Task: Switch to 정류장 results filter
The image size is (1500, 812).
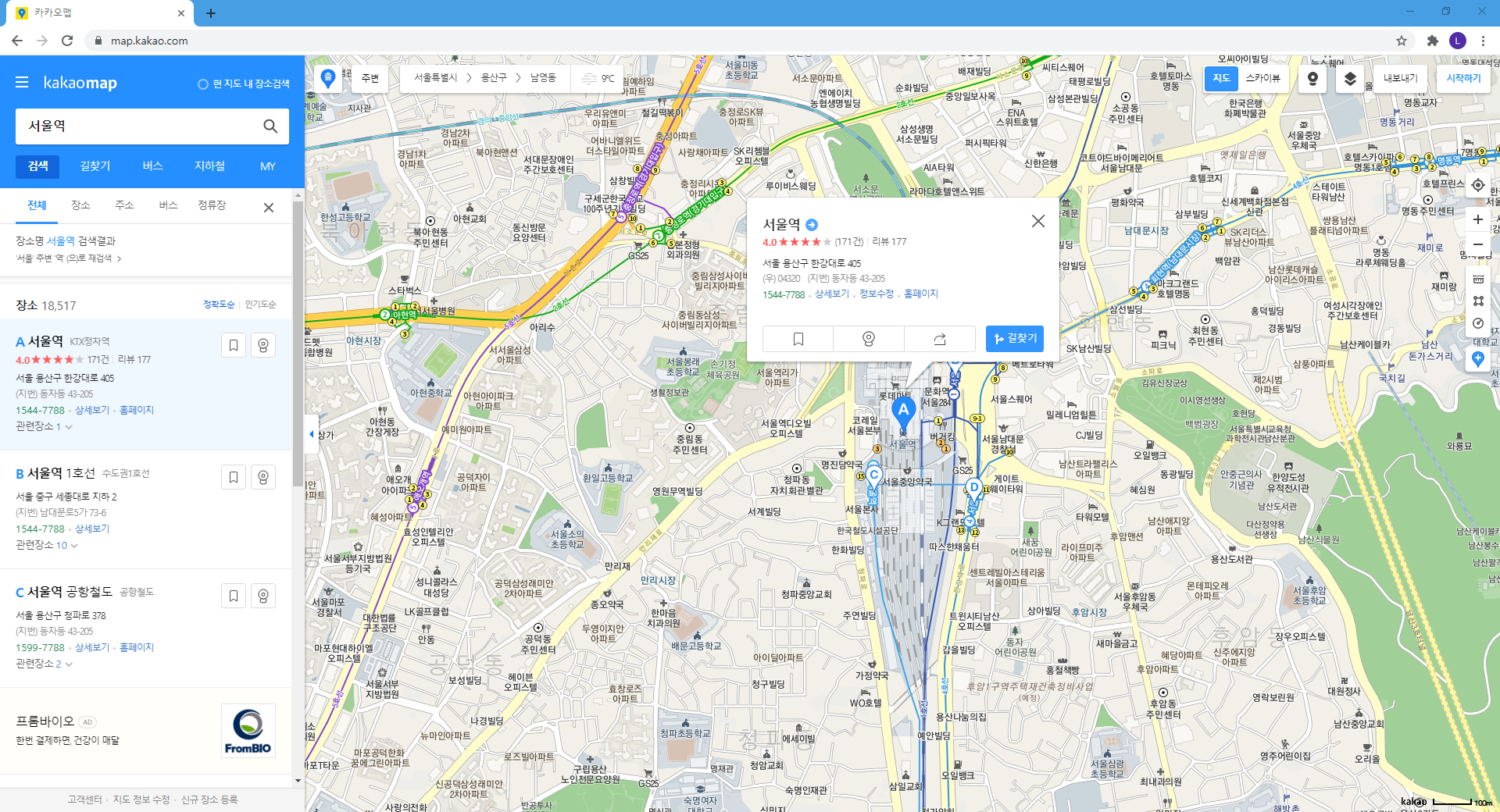Action: 212,205
